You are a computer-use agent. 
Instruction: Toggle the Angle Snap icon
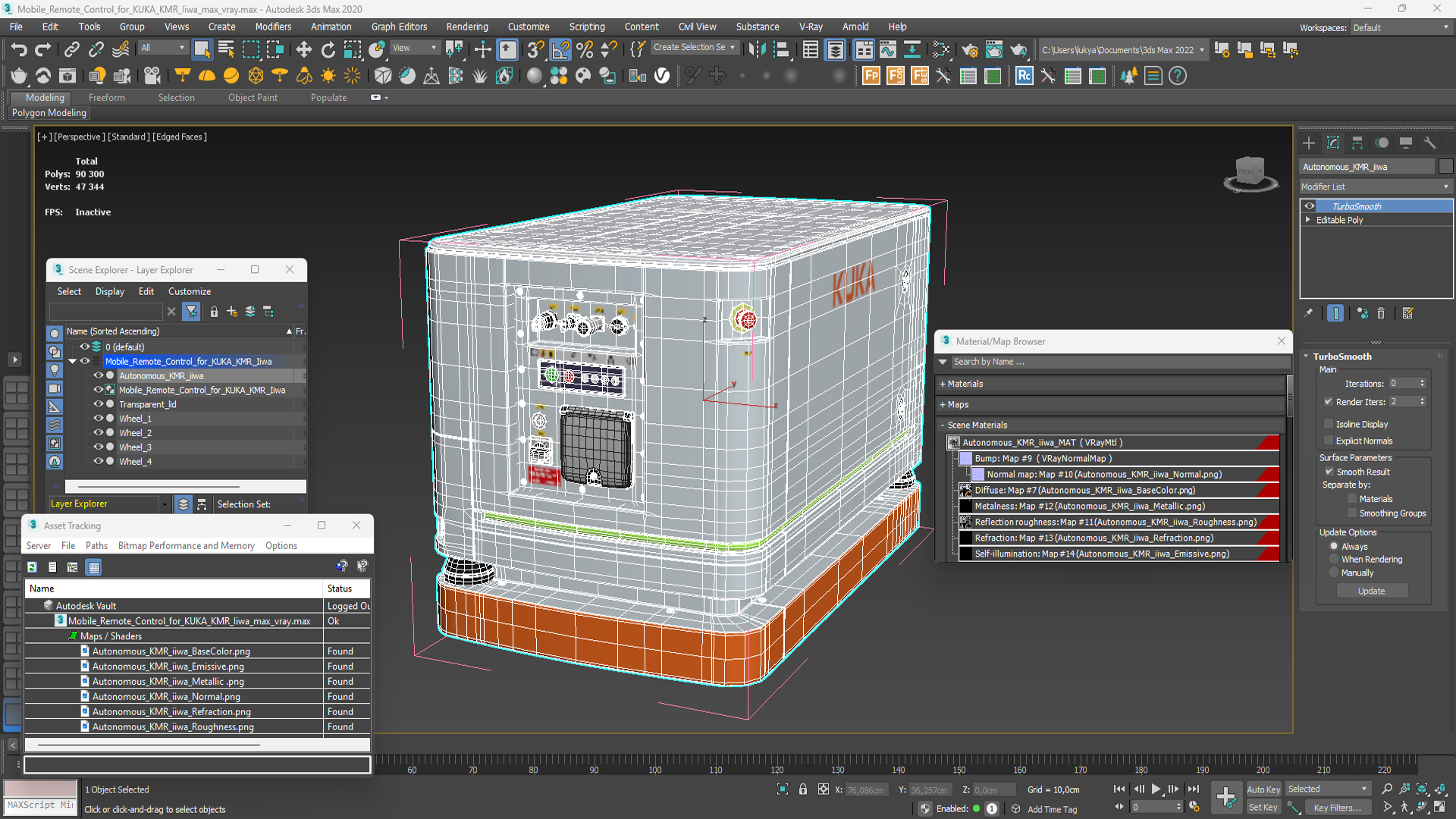560,50
